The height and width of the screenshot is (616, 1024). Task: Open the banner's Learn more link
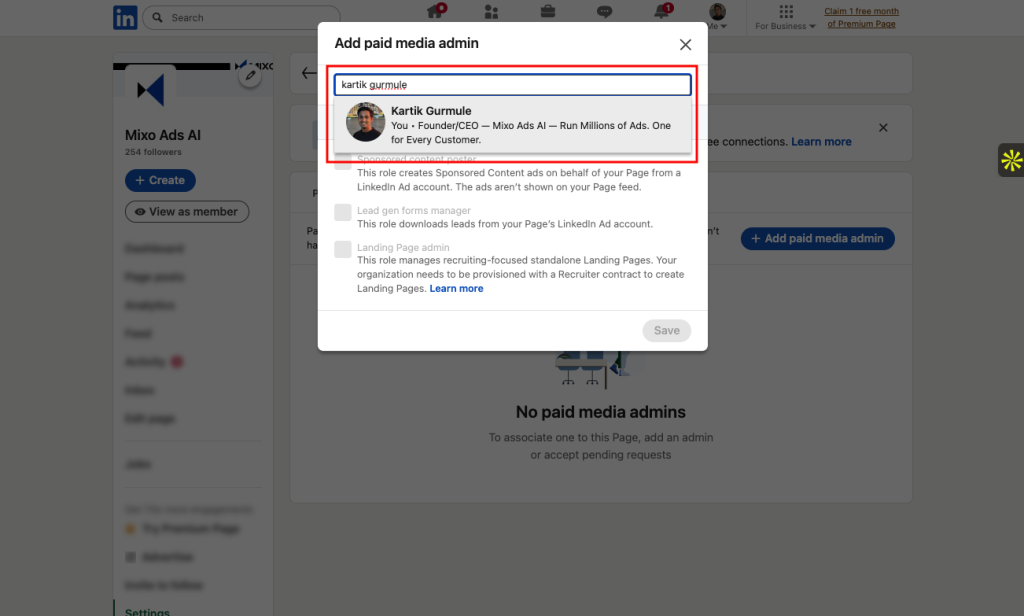(x=822, y=142)
